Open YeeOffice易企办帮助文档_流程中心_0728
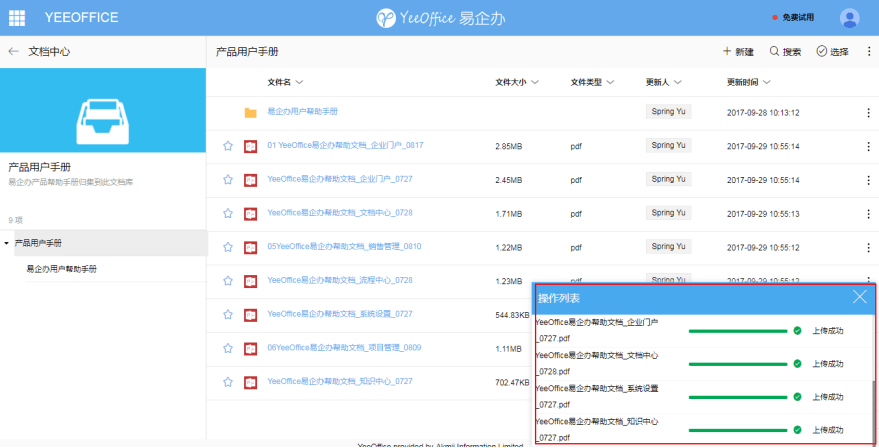The width and height of the screenshot is (879, 448). tap(340, 280)
